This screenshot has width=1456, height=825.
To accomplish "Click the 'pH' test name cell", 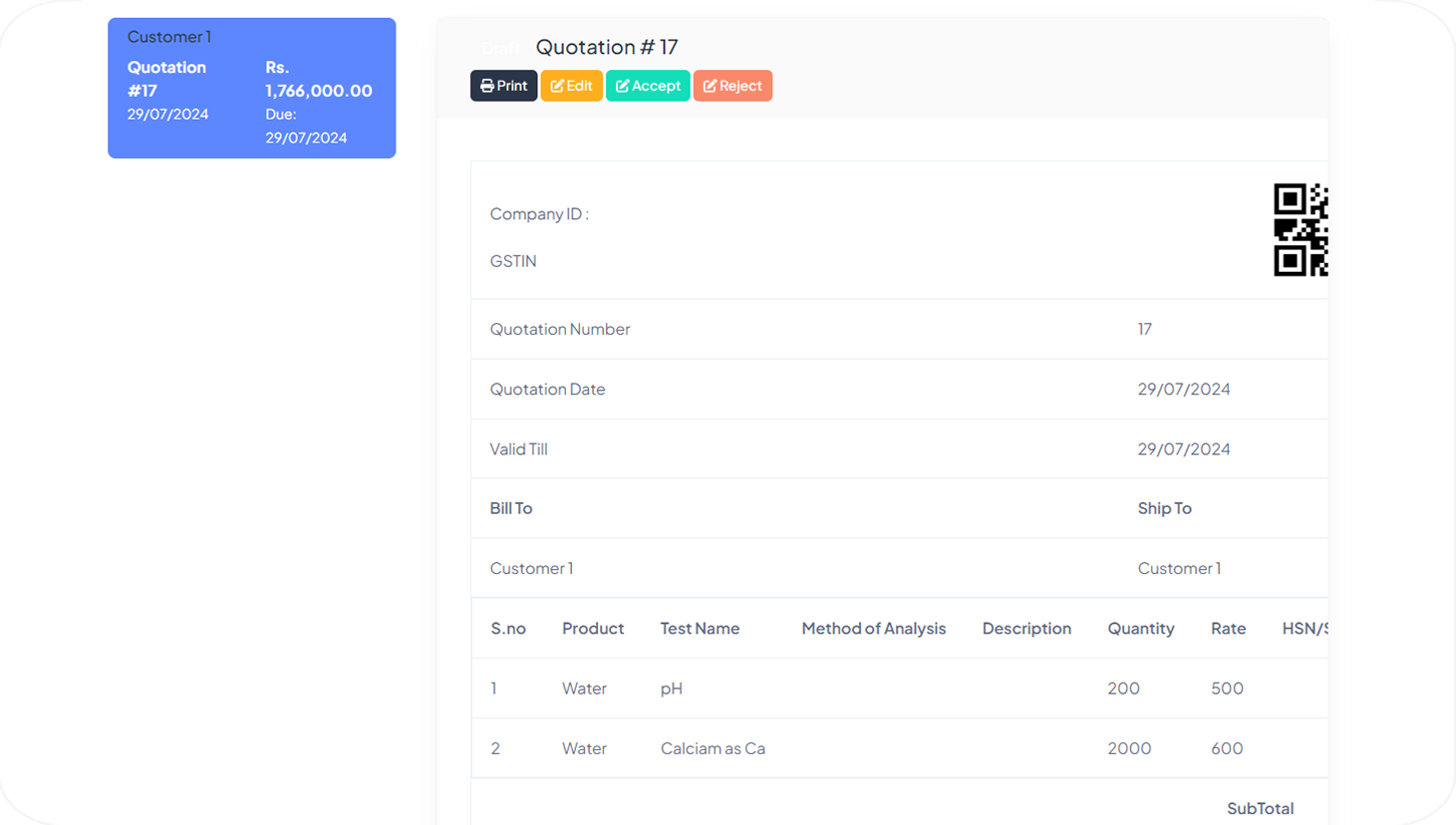I will pyautogui.click(x=672, y=688).
